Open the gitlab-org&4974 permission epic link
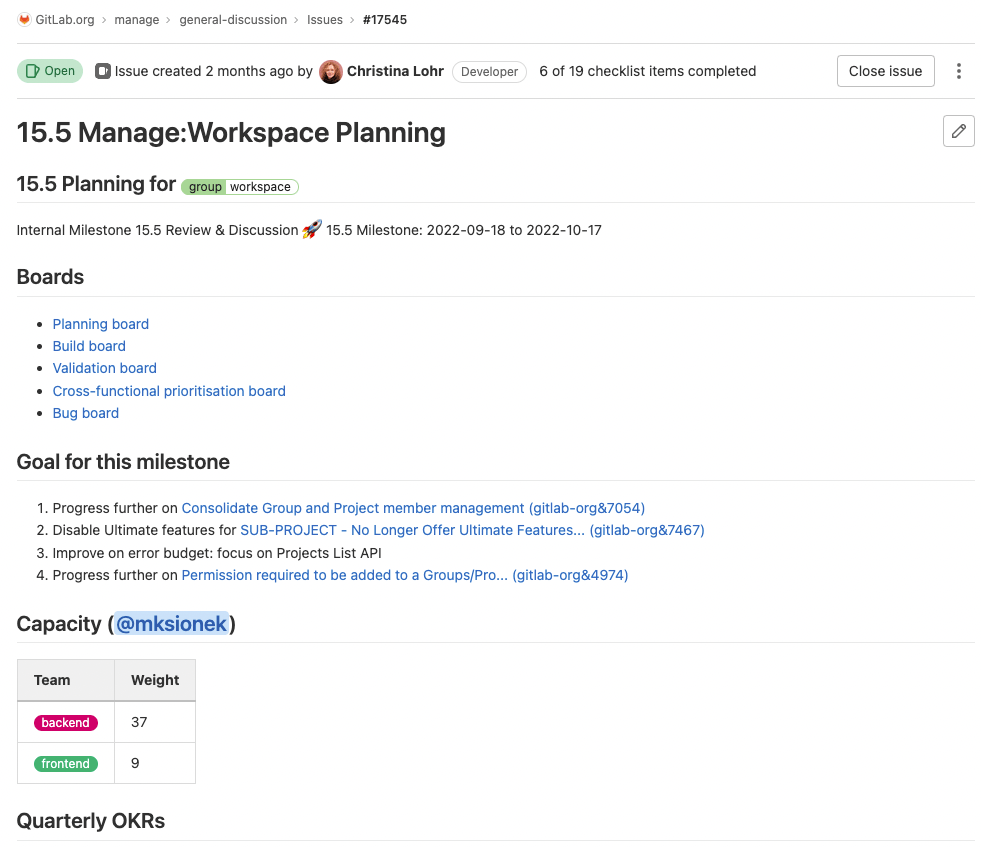This screenshot has height=847, width=981. point(404,575)
